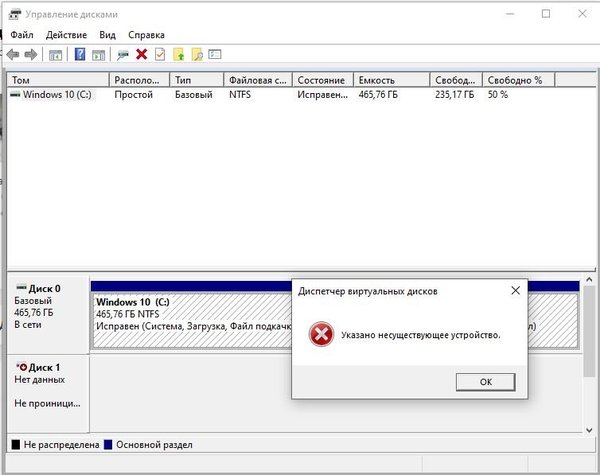The width and height of the screenshot is (600, 475).
Task: Toggle the show/hide console tree icon
Action: click(55, 55)
